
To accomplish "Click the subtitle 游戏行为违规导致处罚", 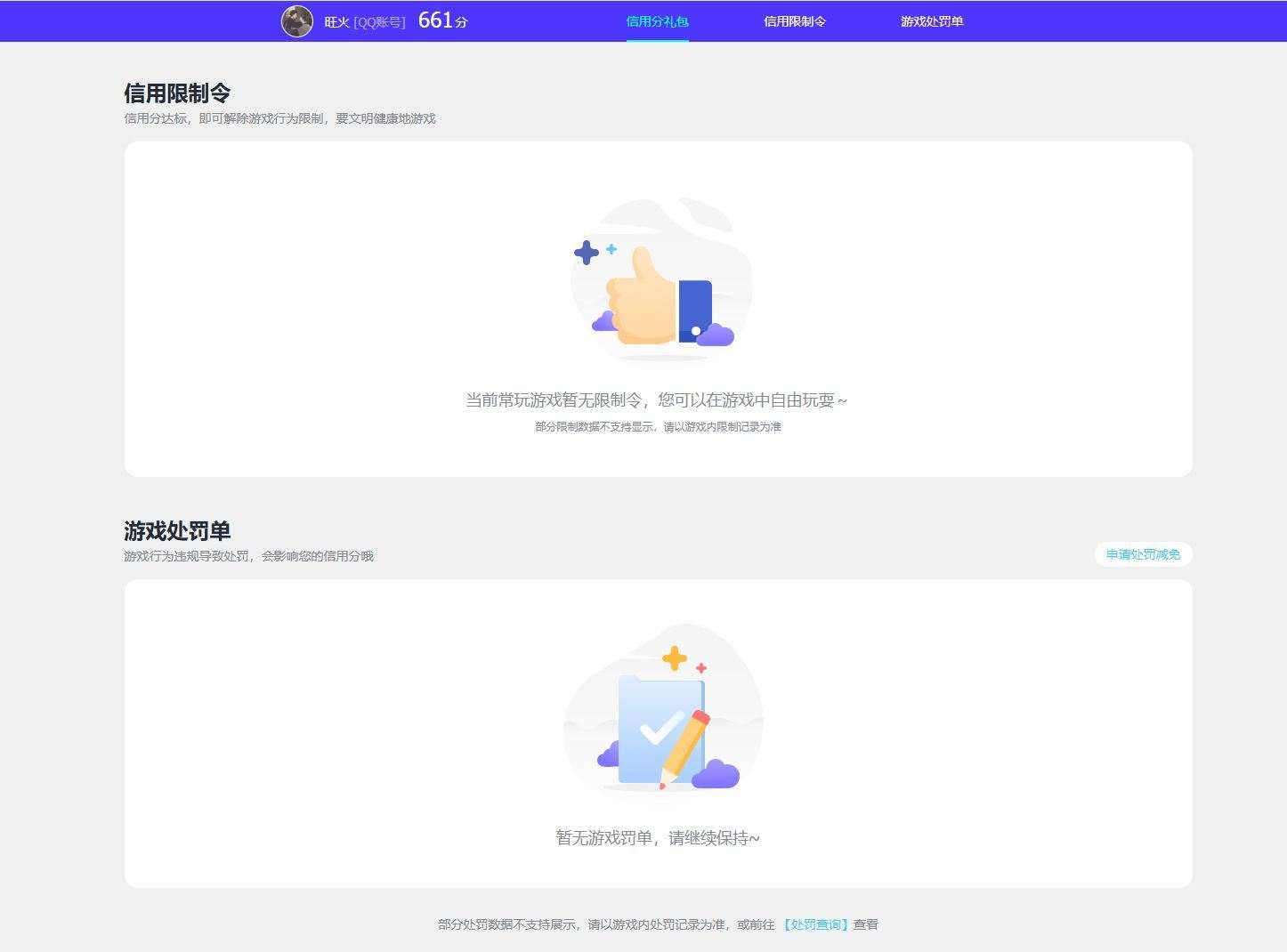I will coord(186,556).
